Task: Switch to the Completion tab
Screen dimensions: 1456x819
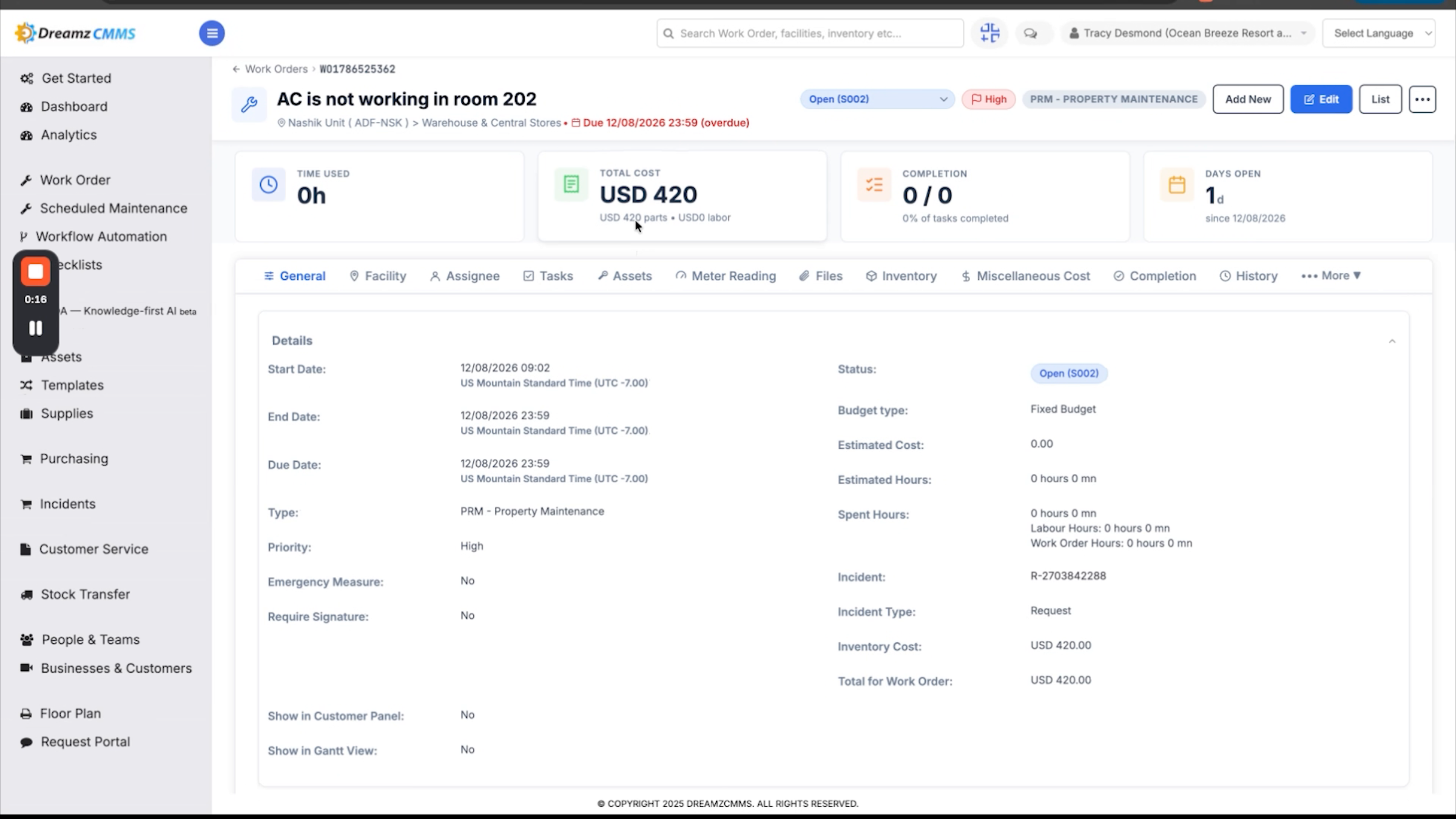Action: tap(1154, 276)
